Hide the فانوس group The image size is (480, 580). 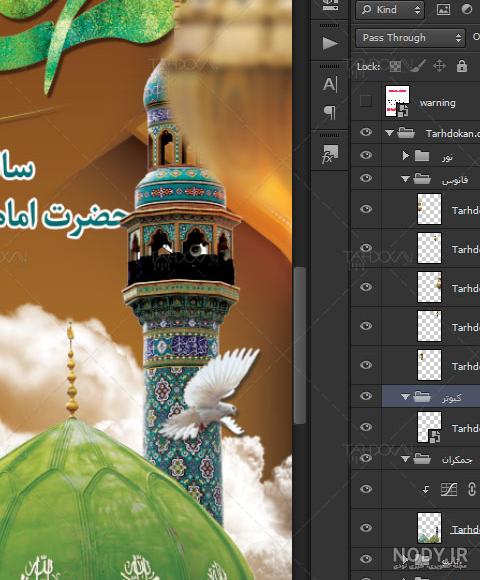click(366, 178)
